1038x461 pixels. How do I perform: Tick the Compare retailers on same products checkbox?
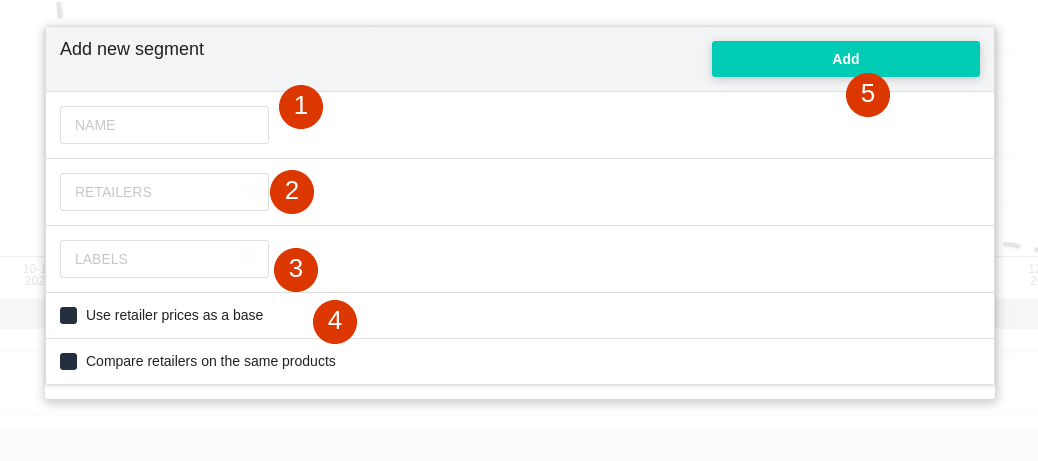coord(68,362)
